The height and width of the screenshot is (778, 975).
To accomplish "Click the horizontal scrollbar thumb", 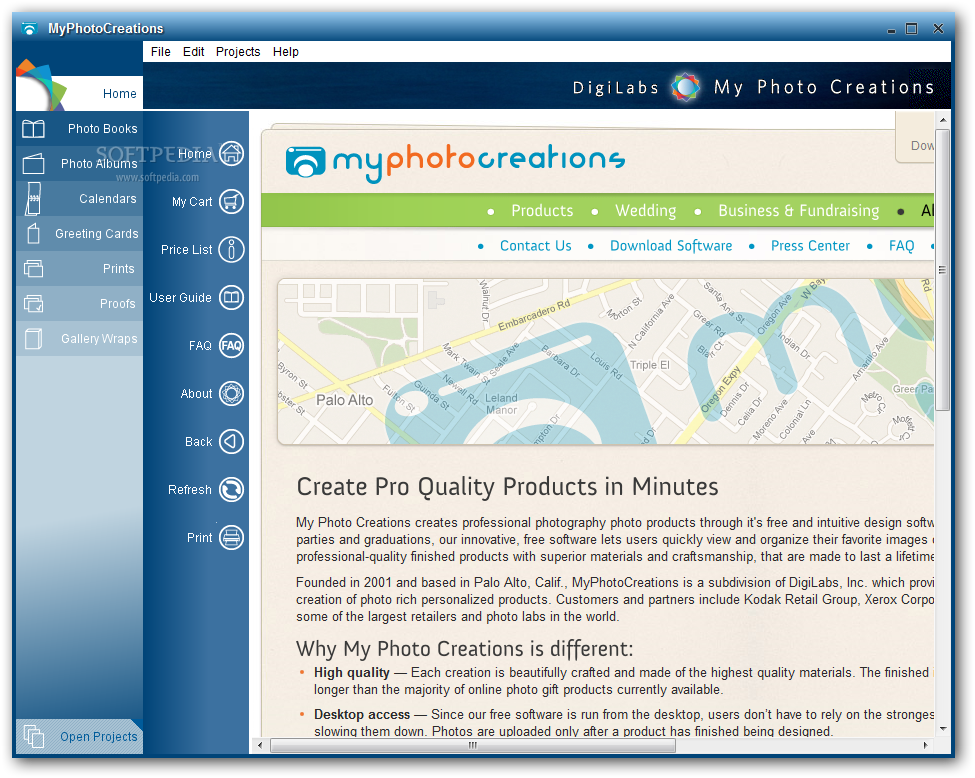I will [x=473, y=745].
